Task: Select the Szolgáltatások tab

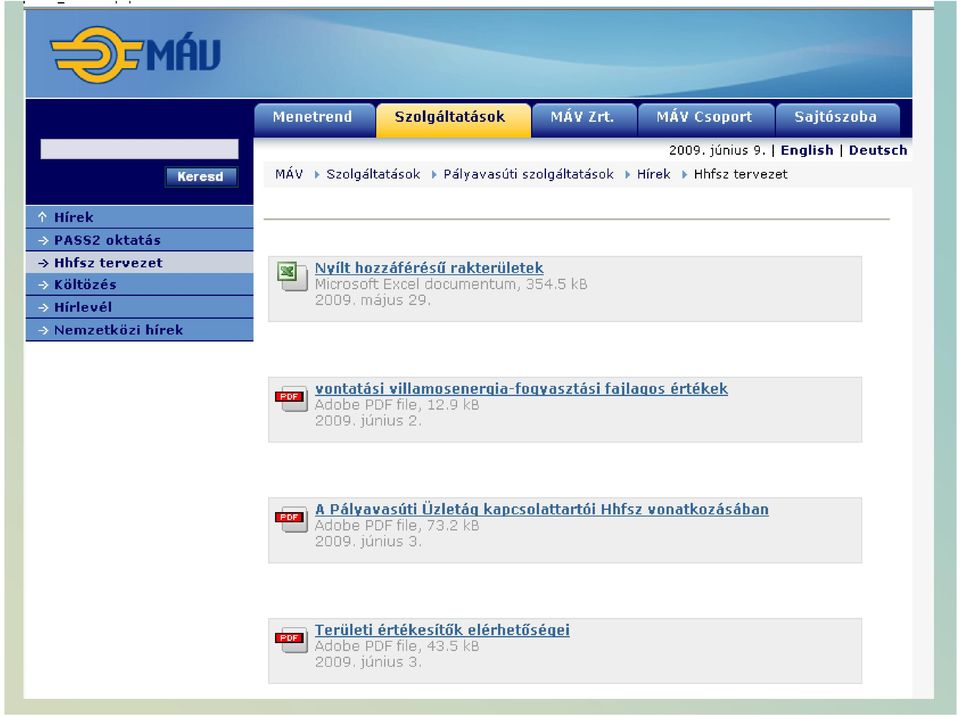Action: (453, 119)
